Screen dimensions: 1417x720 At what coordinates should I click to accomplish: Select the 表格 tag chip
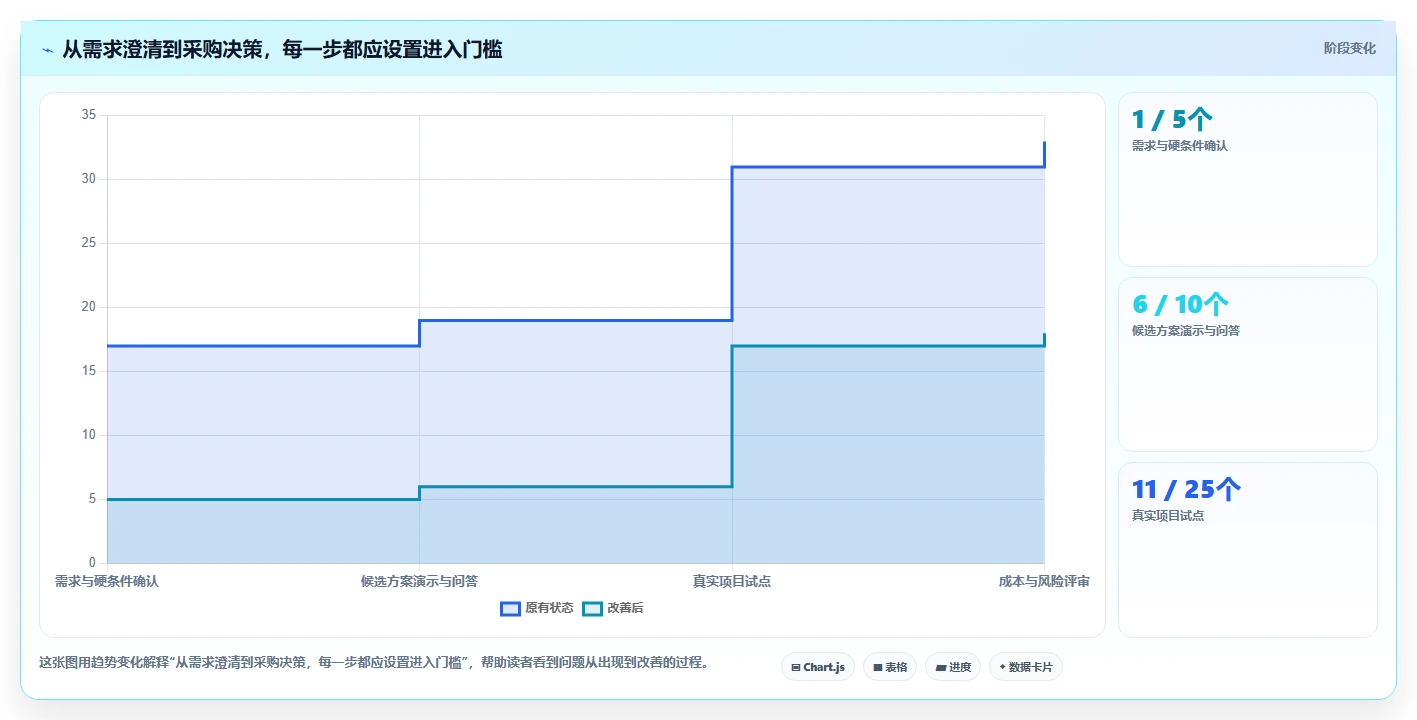(x=890, y=667)
